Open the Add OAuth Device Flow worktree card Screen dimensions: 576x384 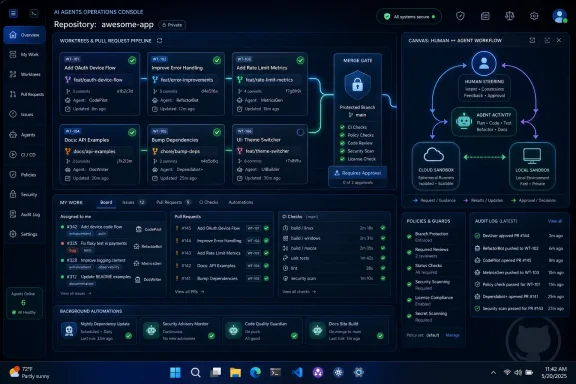(x=100, y=84)
